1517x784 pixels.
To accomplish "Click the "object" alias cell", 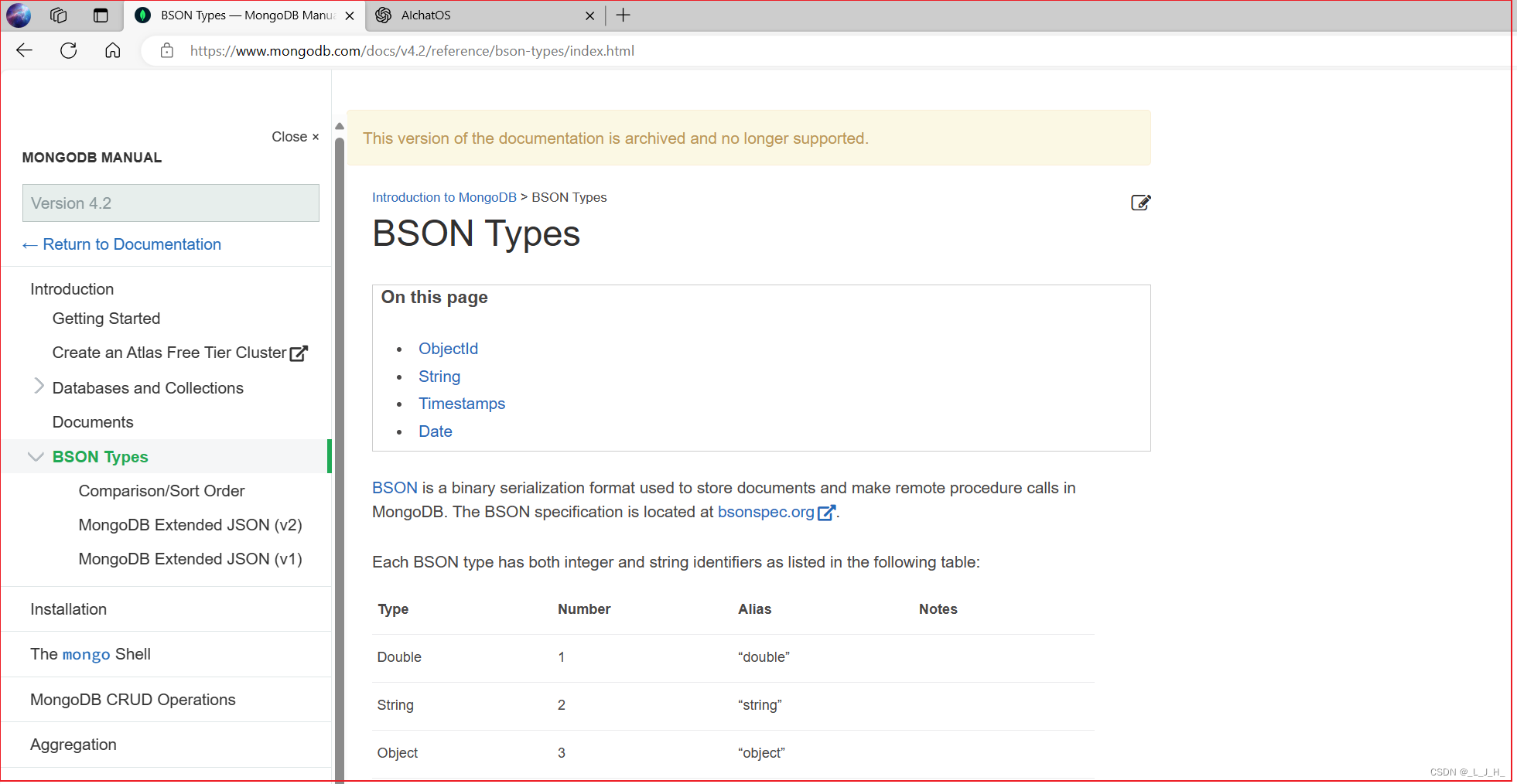I will 761,753.
